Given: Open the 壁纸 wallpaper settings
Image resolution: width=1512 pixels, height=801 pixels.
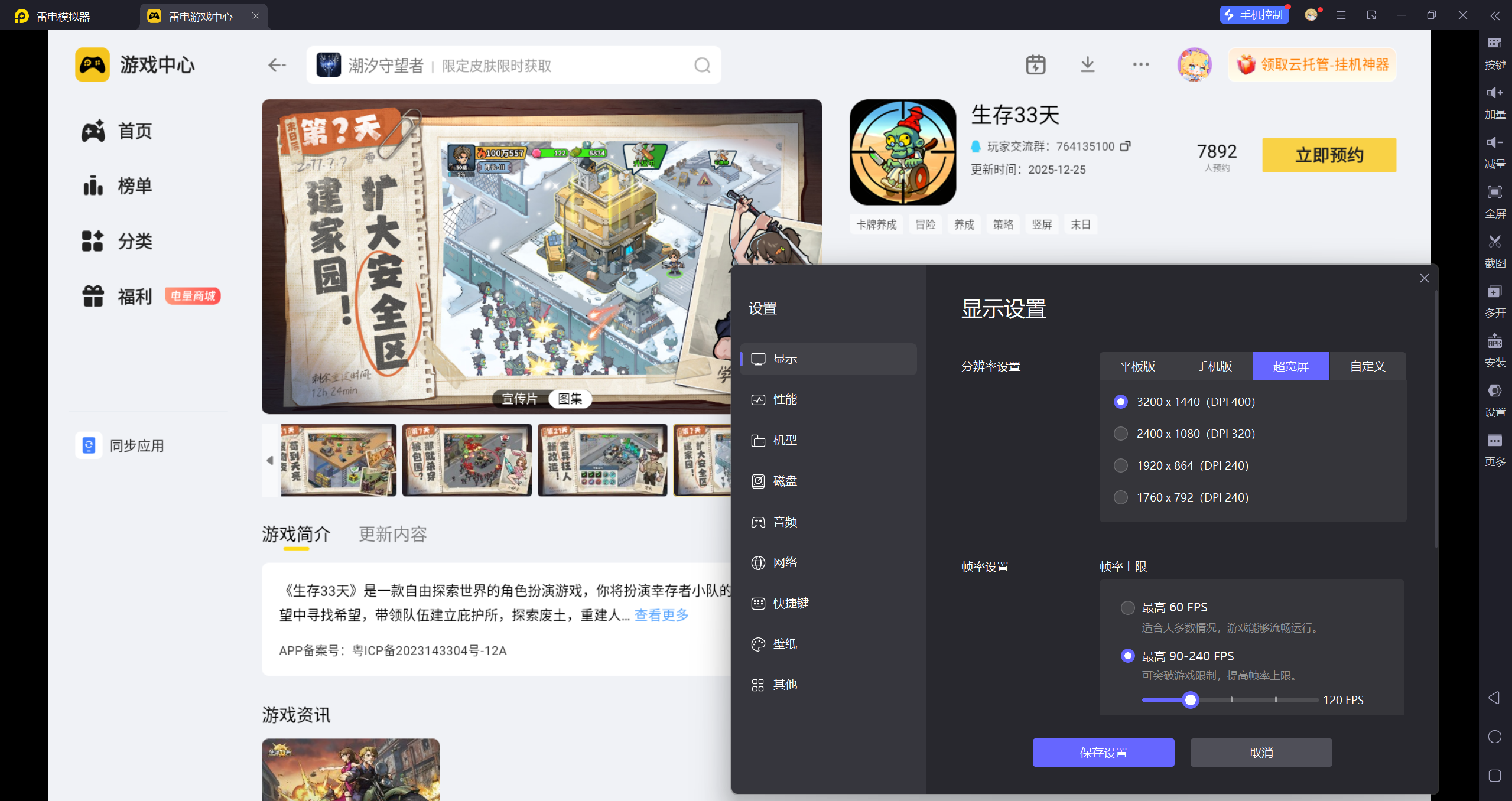Looking at the screenshot, I should (x=785, y=644).
